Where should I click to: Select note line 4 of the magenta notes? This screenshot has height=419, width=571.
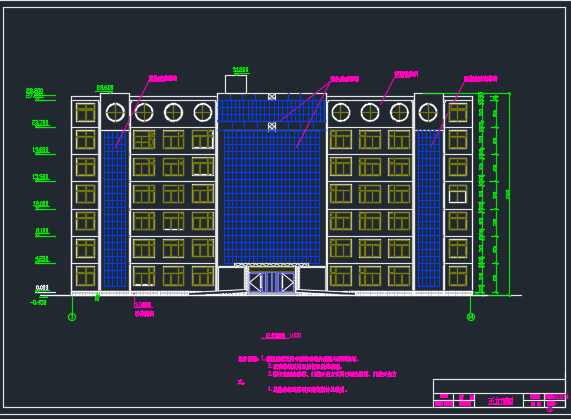tap(307, 390)
